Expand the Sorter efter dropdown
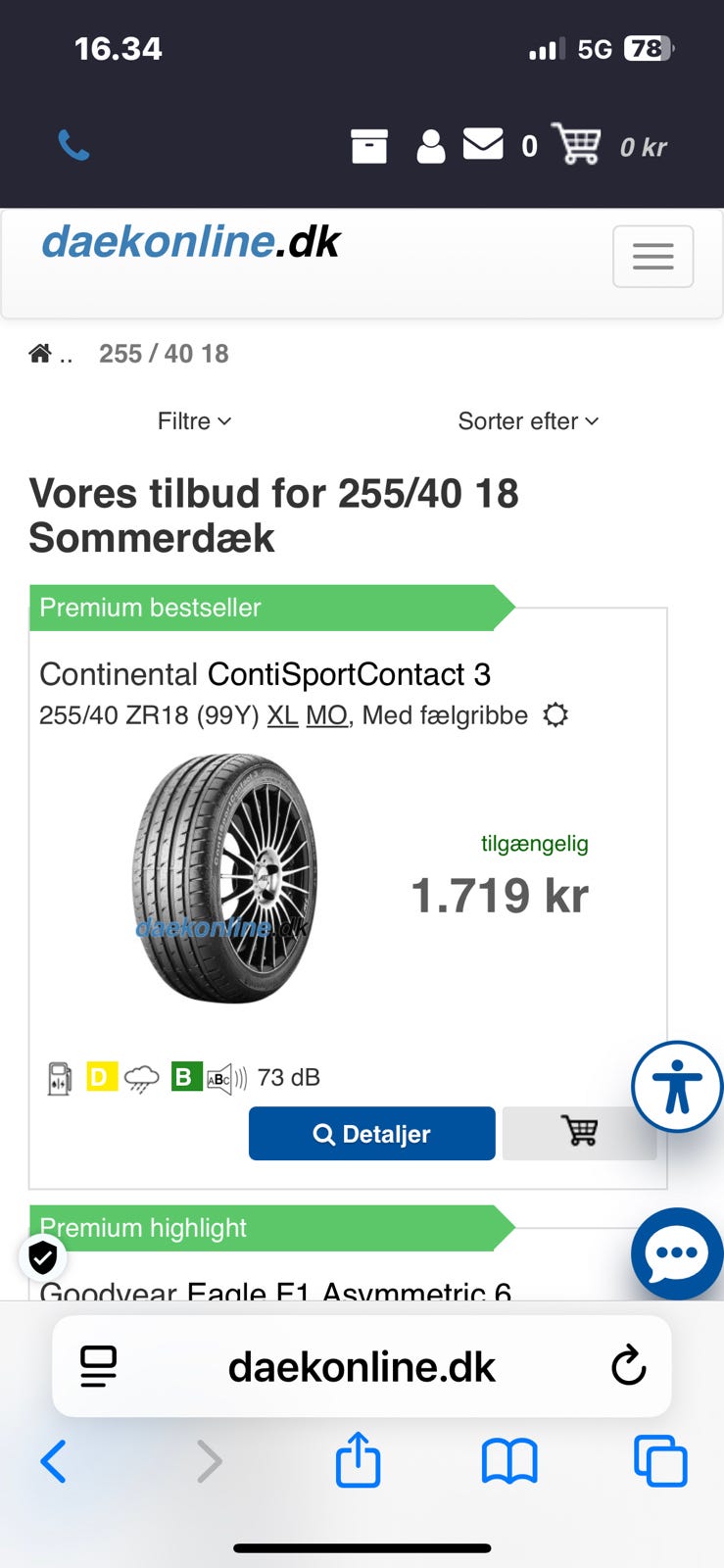This screenshot has height=1568, width=724. tap(528, 421)
